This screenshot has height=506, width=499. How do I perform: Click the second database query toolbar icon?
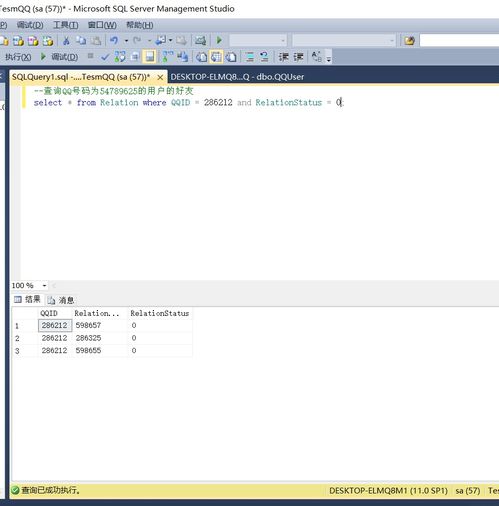(x=18, y=41)
